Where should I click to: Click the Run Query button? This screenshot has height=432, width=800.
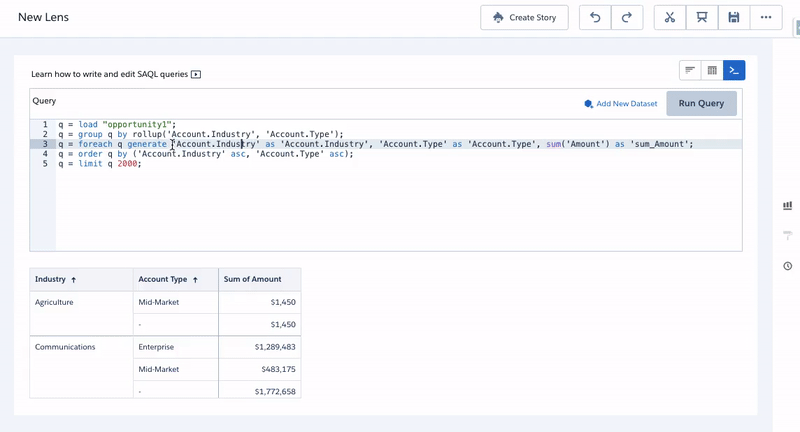coord(701,104)
